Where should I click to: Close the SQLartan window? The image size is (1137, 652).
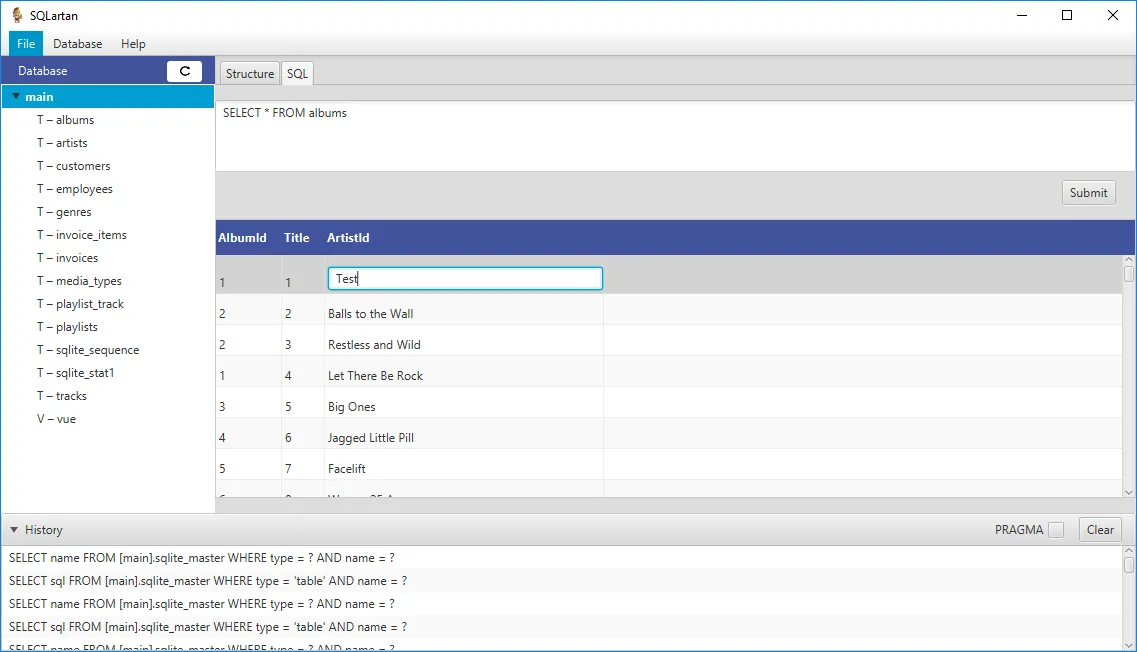1112,15
